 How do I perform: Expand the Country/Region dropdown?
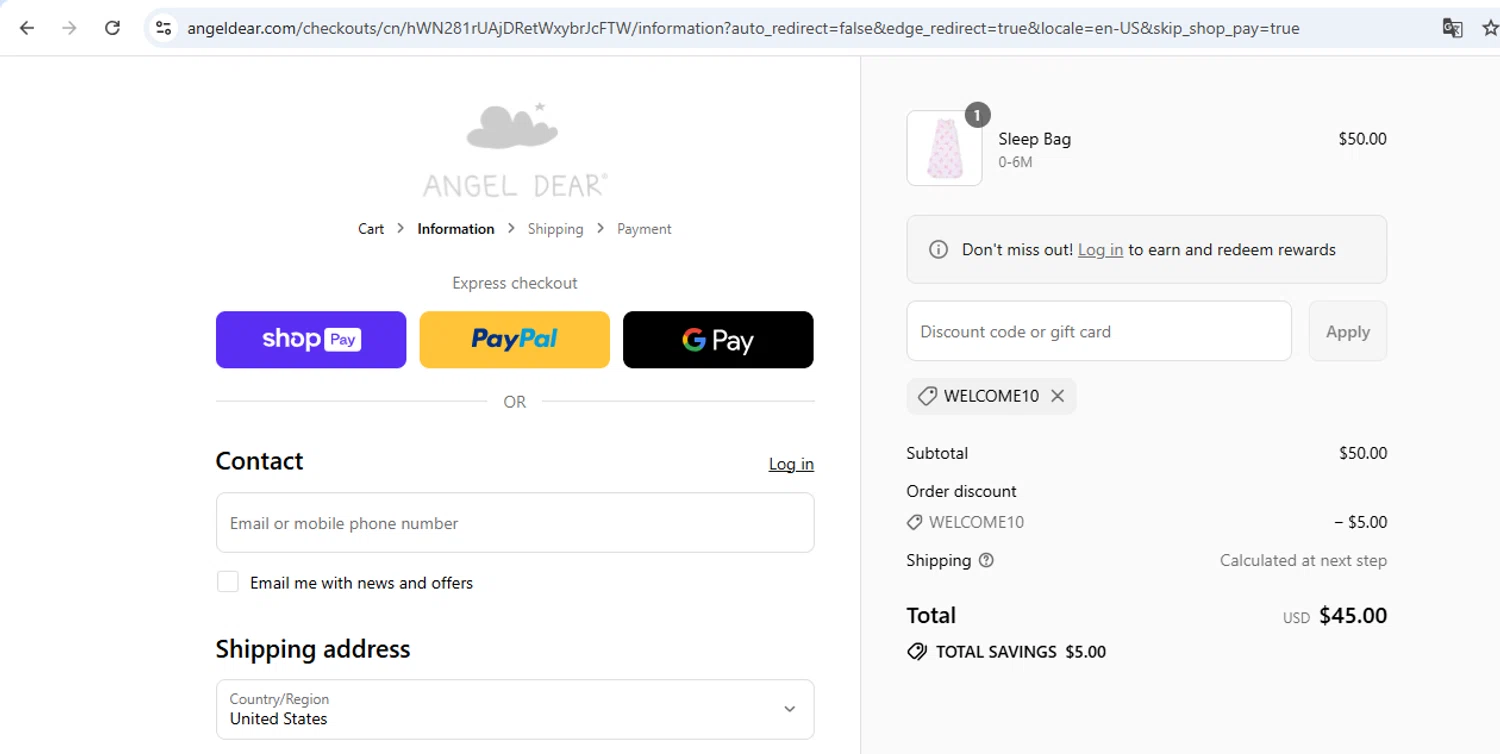(515, 709)
